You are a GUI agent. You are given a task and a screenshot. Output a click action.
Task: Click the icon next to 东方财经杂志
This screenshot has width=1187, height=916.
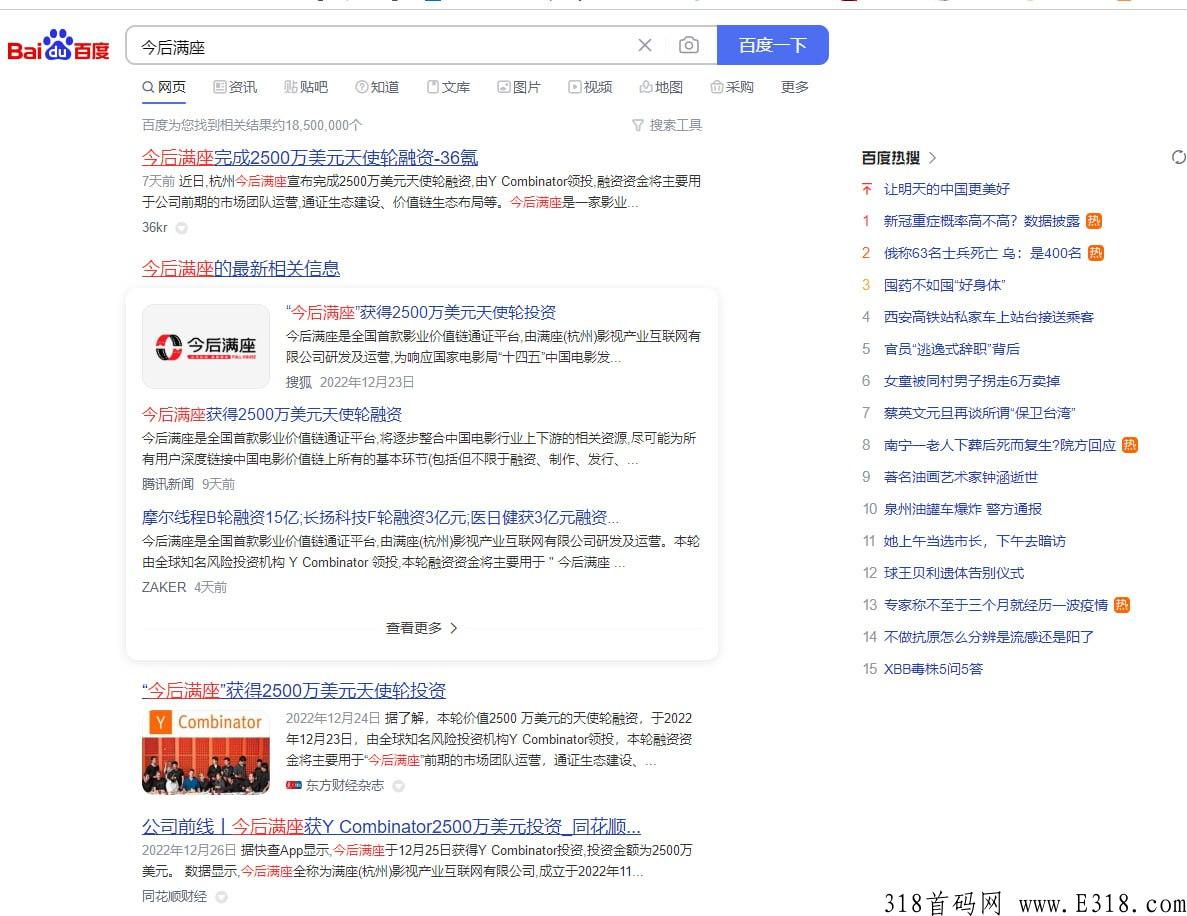[x=399, y=786]
